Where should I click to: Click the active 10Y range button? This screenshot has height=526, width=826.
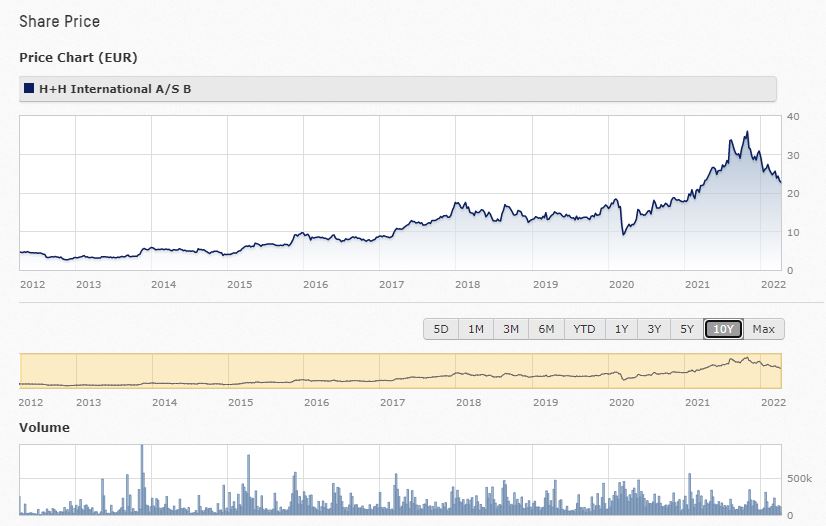point(722,329)
